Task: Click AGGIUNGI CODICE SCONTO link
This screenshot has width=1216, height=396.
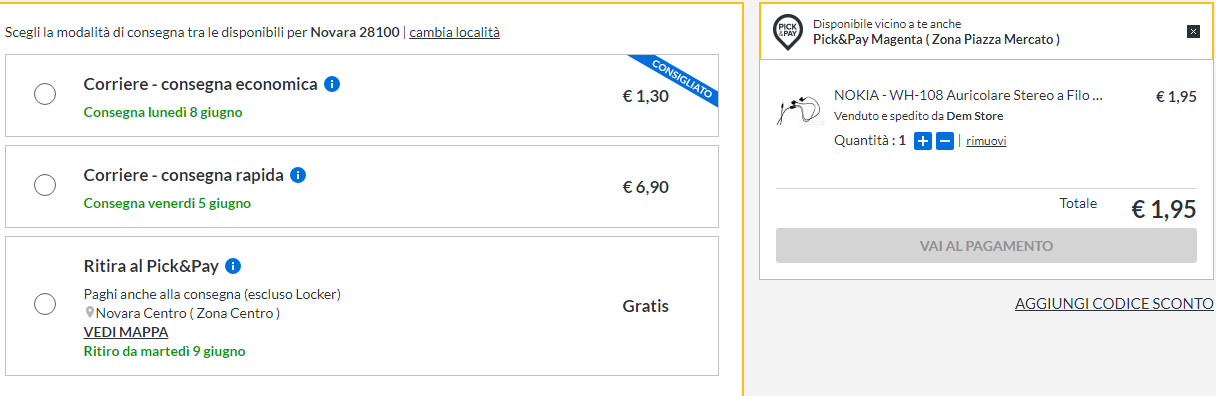Action: (x=1114, y=303)
